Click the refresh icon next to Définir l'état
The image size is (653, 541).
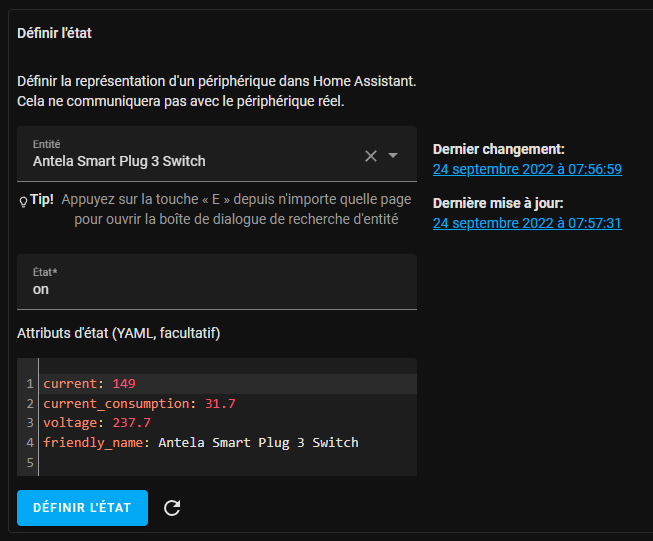[x=172, y=508]
